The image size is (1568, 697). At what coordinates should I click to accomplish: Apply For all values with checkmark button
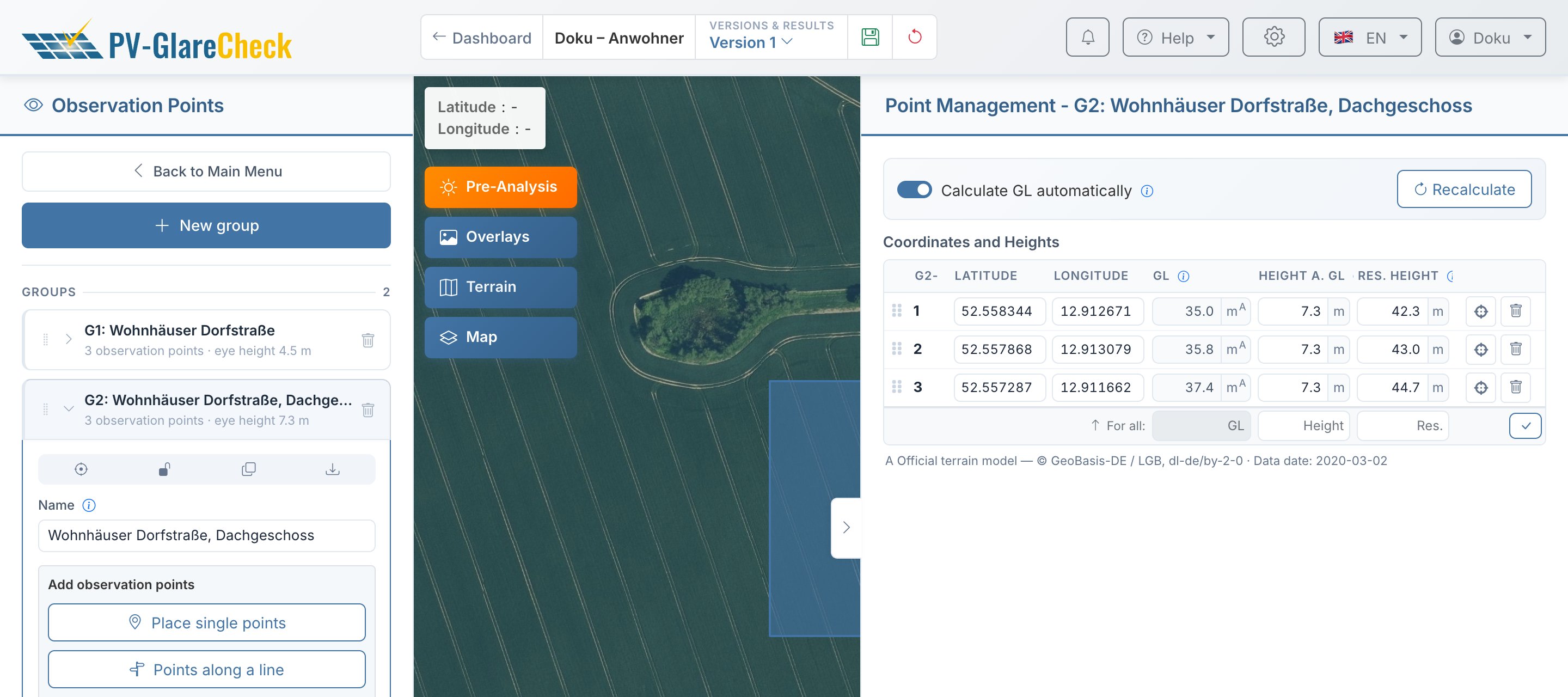coord(1525,426)
